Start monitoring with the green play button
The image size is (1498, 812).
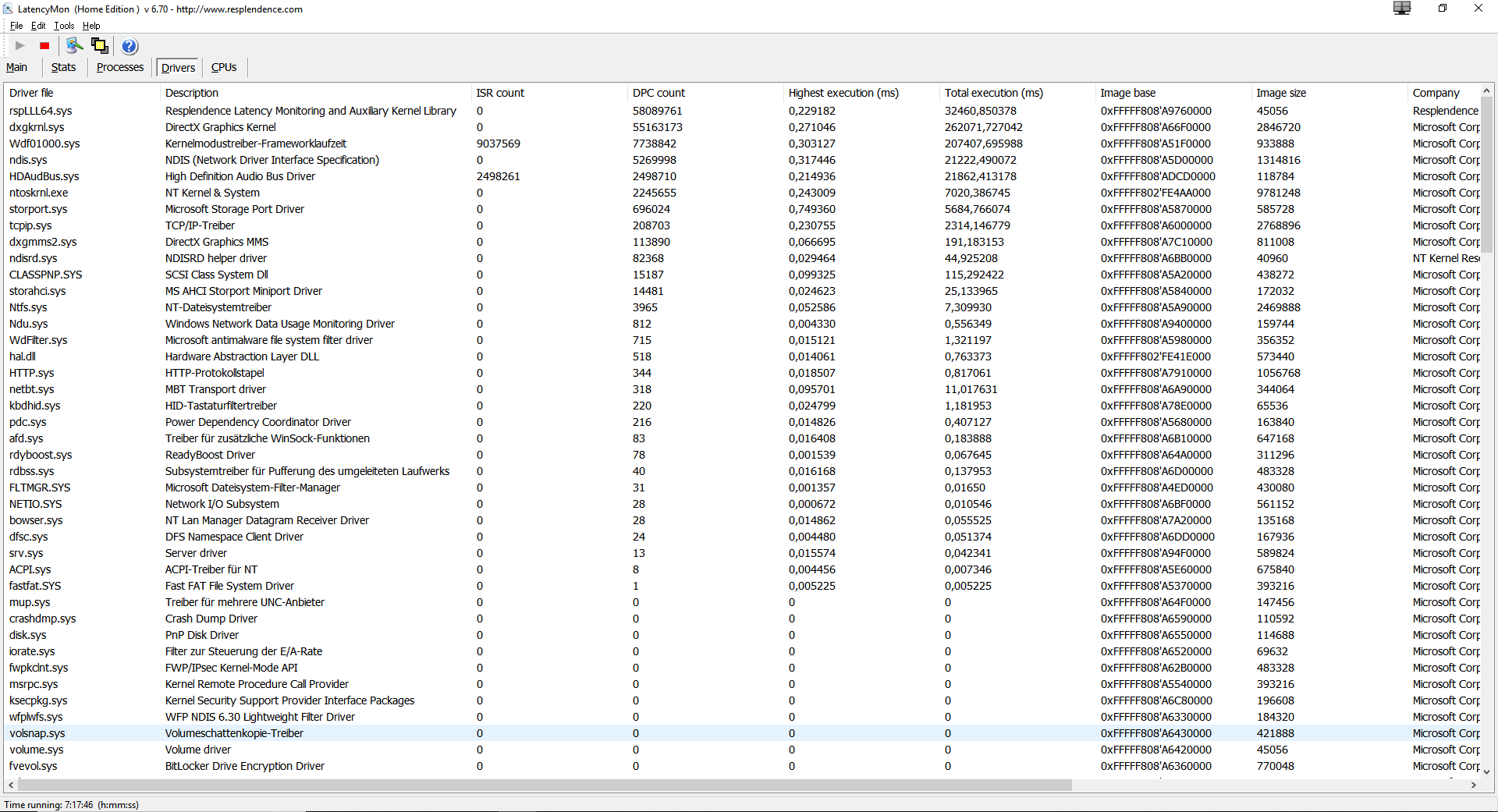tap(20, 46)
